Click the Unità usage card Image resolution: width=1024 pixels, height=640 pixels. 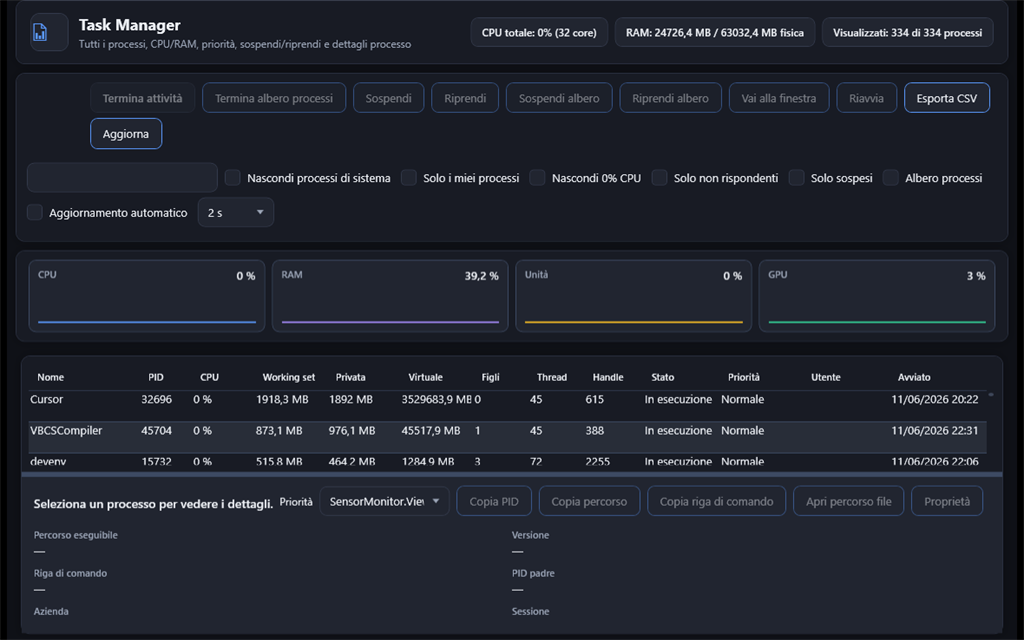633,296
